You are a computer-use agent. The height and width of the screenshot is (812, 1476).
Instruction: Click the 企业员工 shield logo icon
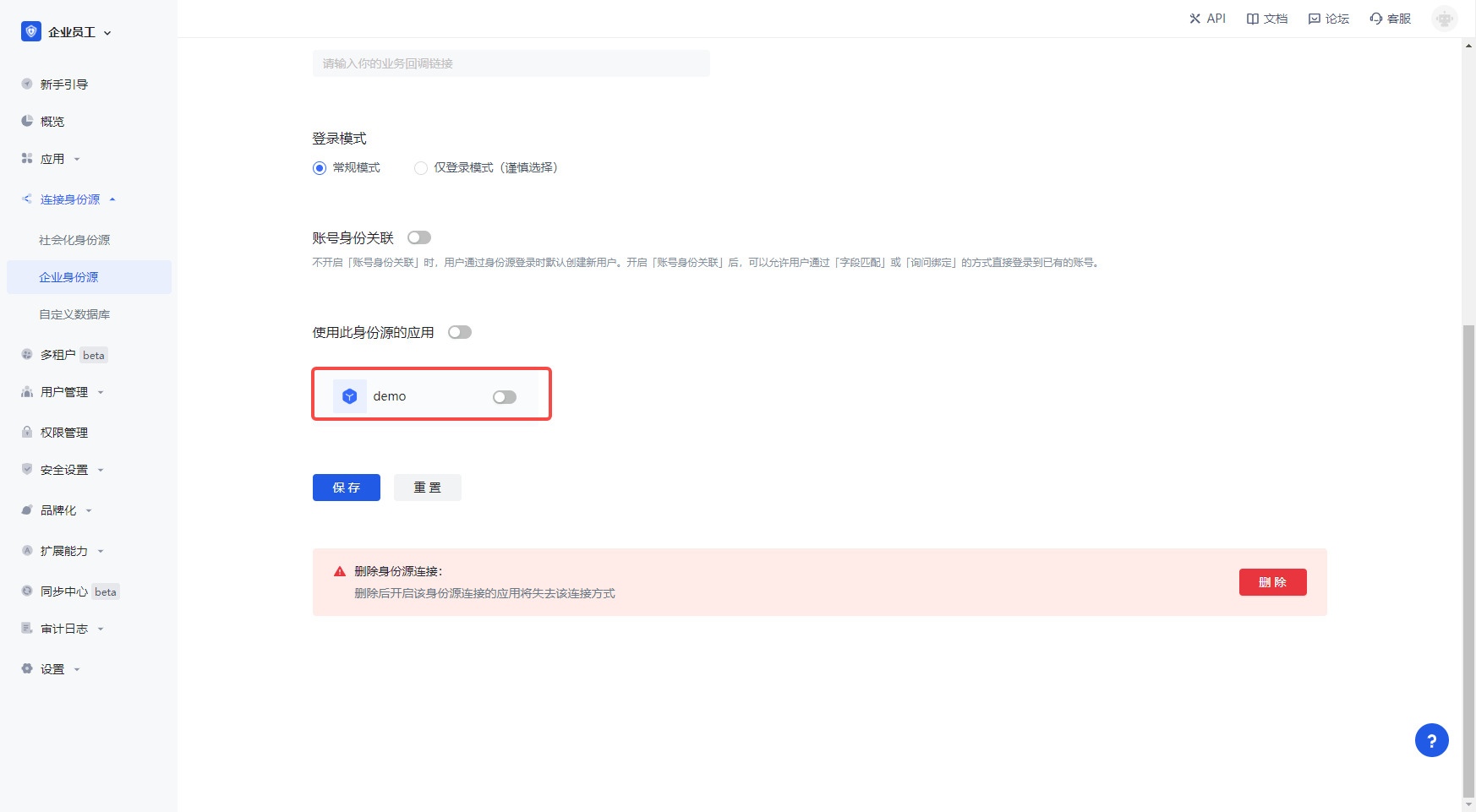tap(31, 32)
